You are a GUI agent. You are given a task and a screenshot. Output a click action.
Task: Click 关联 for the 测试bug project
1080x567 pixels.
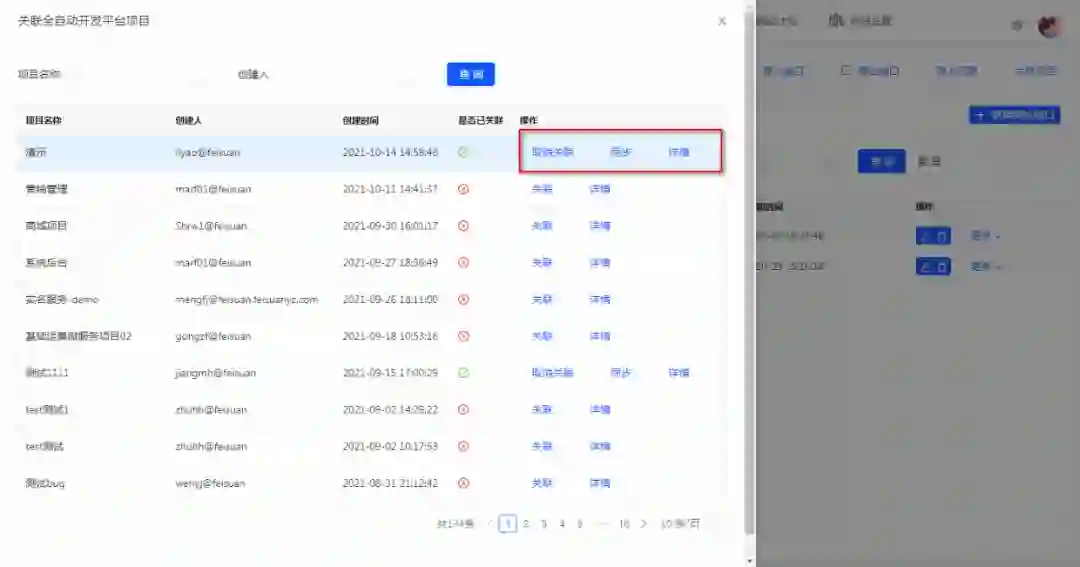[x=542, y=483]
